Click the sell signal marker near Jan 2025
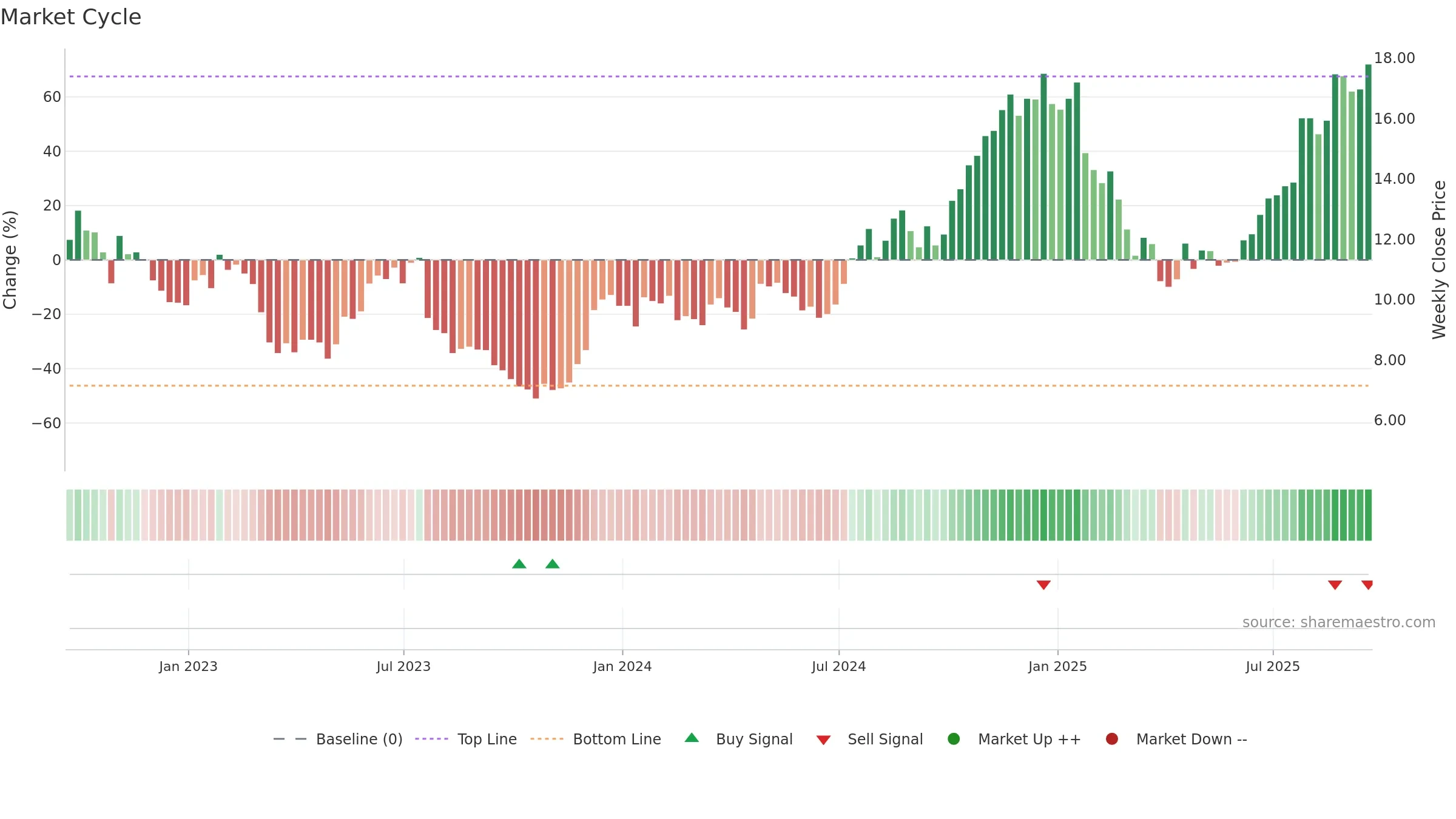The width and height of the screenshot is (1456, 819). click(1043, 585)
